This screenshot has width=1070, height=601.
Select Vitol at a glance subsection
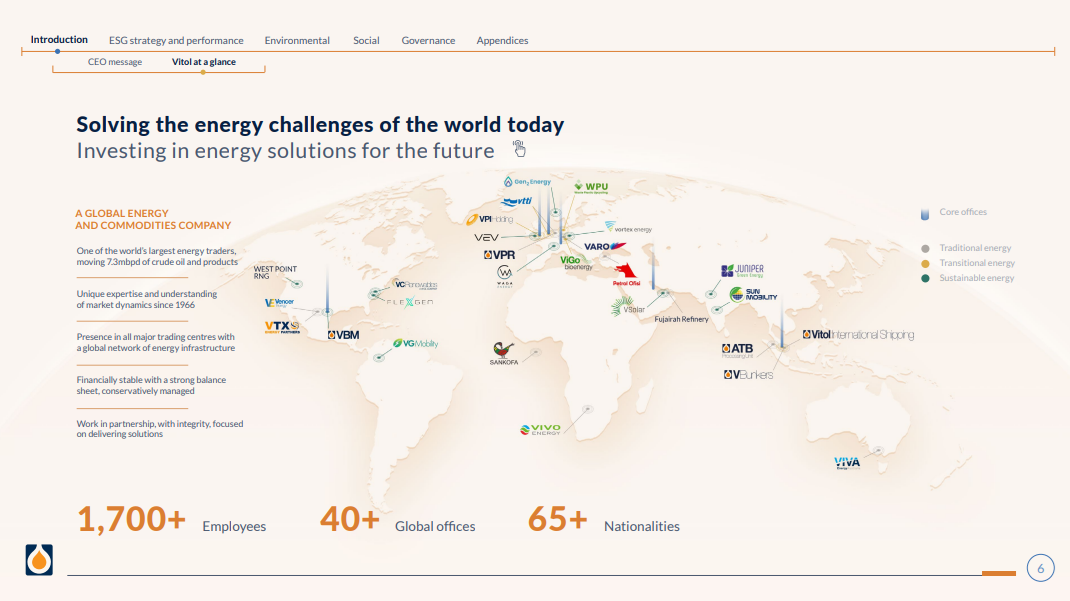tap(203, 61)
